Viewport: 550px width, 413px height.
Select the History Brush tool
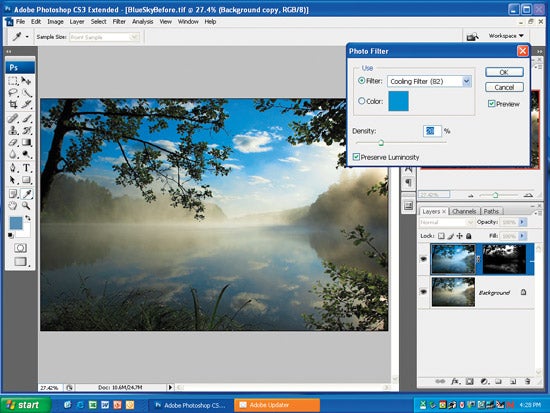26,131
